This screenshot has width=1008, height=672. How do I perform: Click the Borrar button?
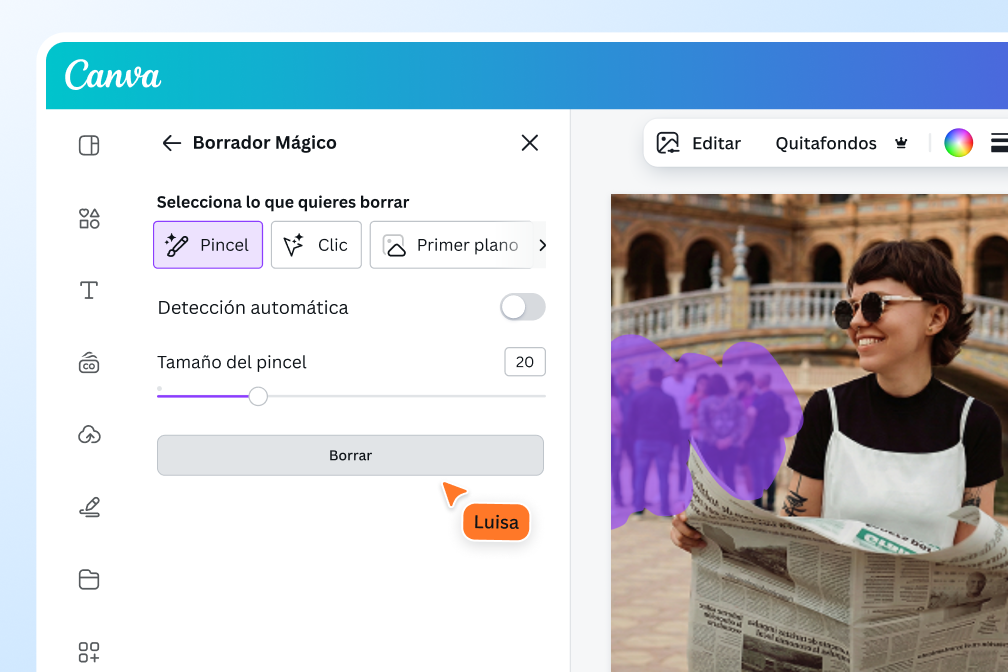[350, 455]
